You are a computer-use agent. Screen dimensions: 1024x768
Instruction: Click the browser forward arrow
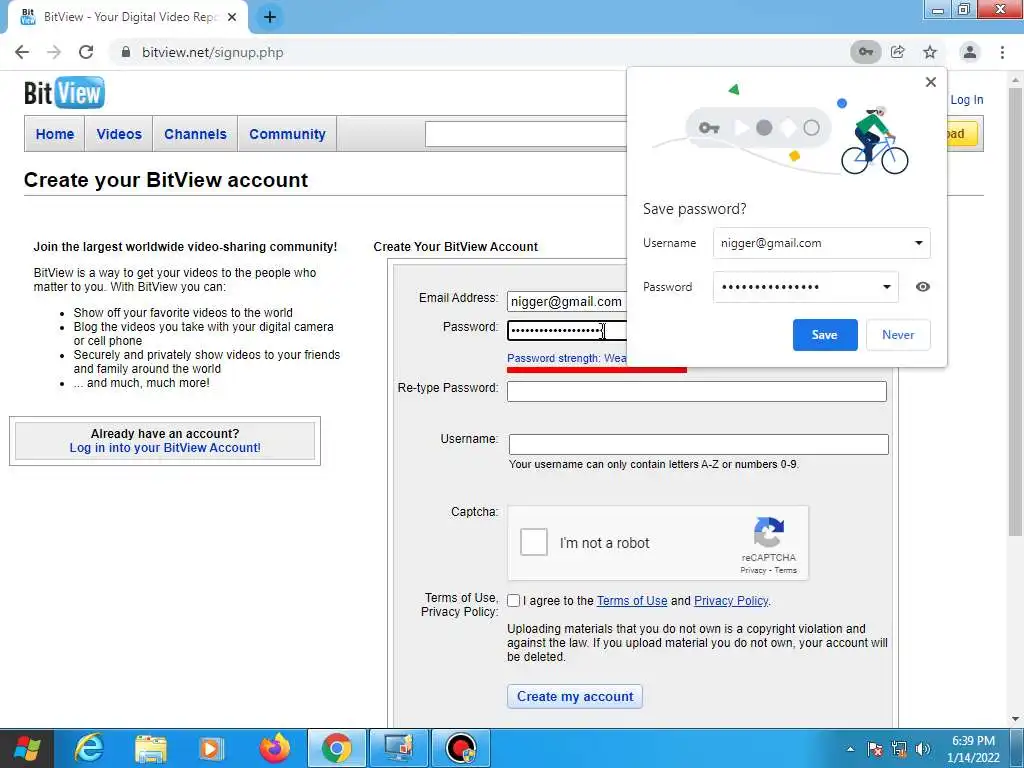tap(54, 52)
